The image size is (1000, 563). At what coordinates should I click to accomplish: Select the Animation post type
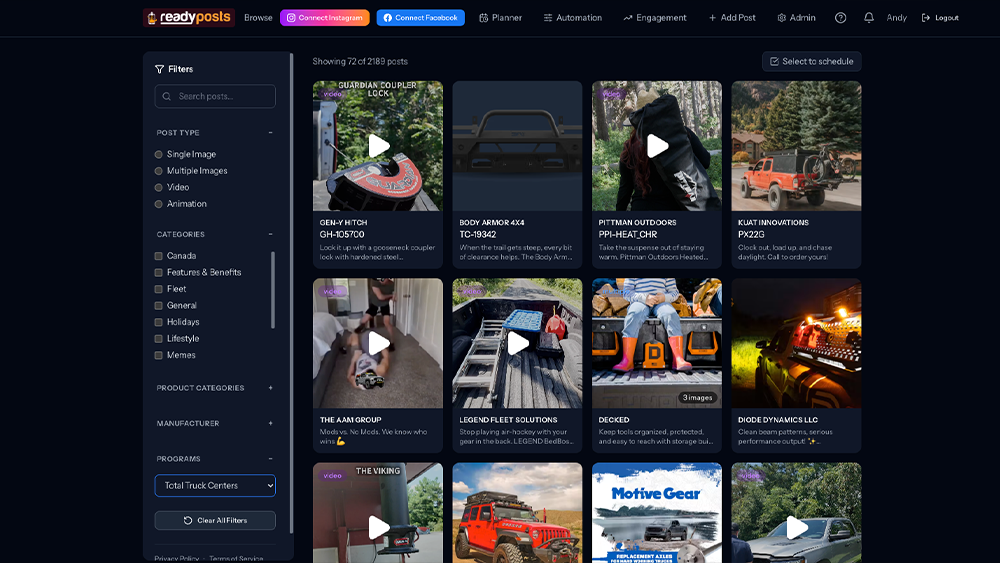tap(158, 204)
